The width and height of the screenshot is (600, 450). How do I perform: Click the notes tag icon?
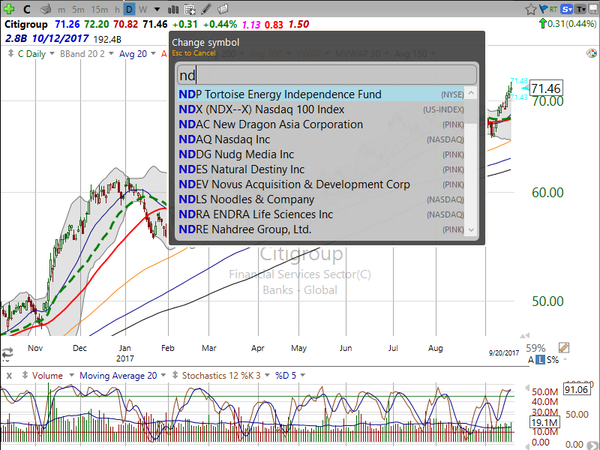223,8
